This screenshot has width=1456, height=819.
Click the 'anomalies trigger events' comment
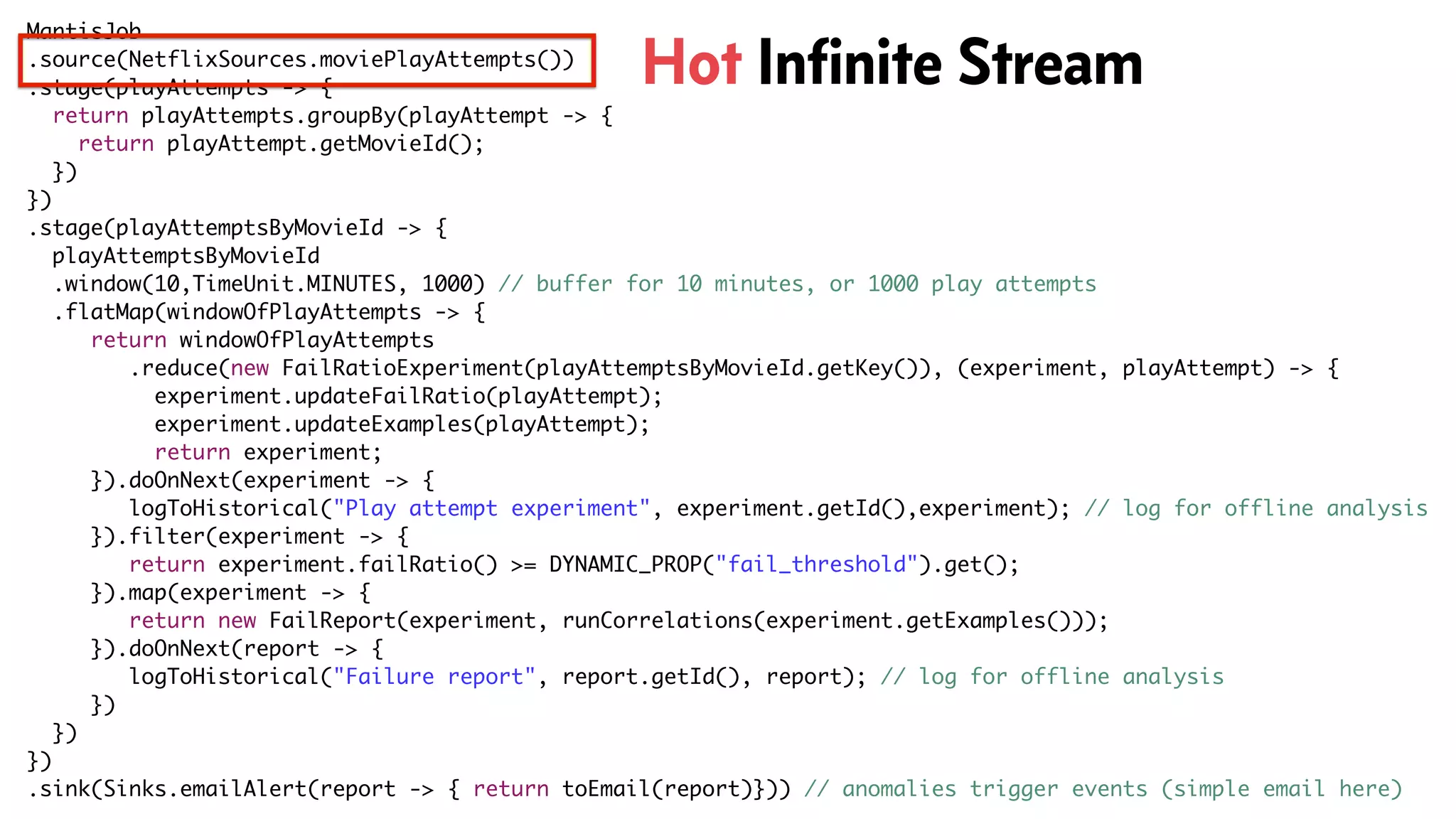tap(1103, 789)
